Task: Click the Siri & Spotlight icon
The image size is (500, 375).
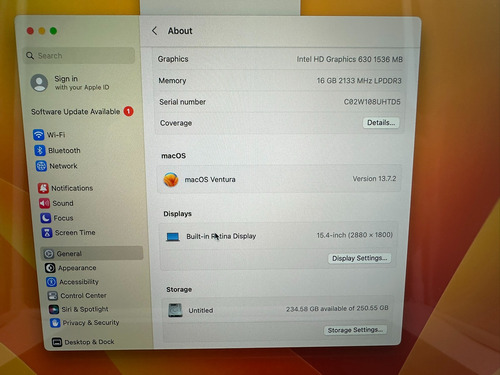Action: click(54, 309)
